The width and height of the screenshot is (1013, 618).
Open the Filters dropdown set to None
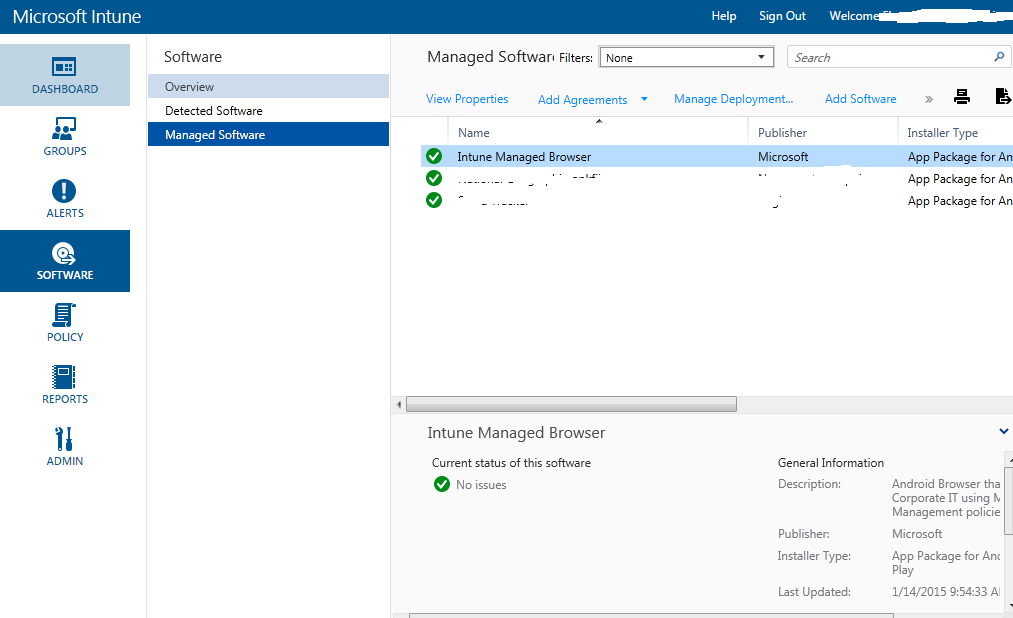coord(686,57)
